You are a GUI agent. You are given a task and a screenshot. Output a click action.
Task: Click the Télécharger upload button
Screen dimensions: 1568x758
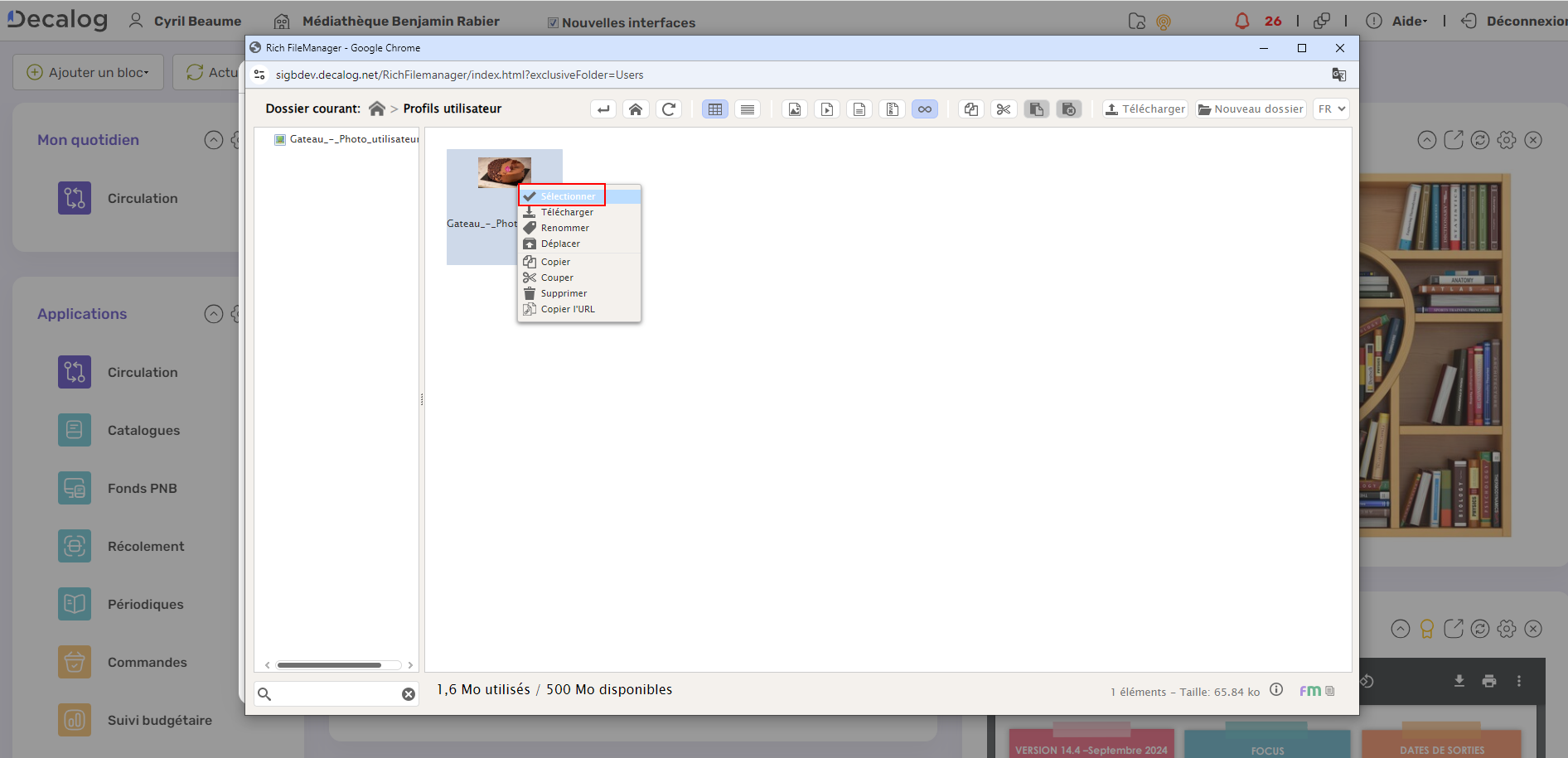(1145, 109)
